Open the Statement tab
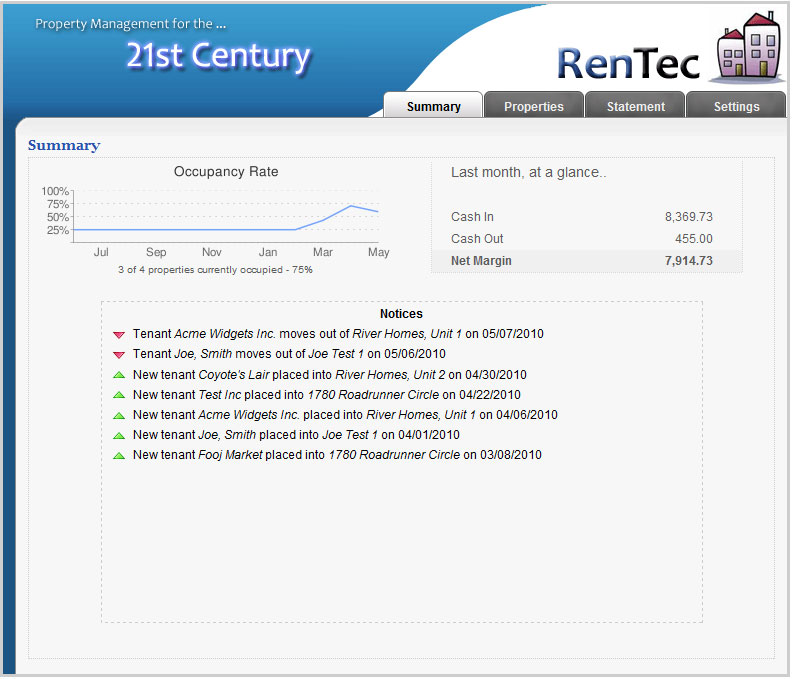The image size is (793, 679). [635, 106]
